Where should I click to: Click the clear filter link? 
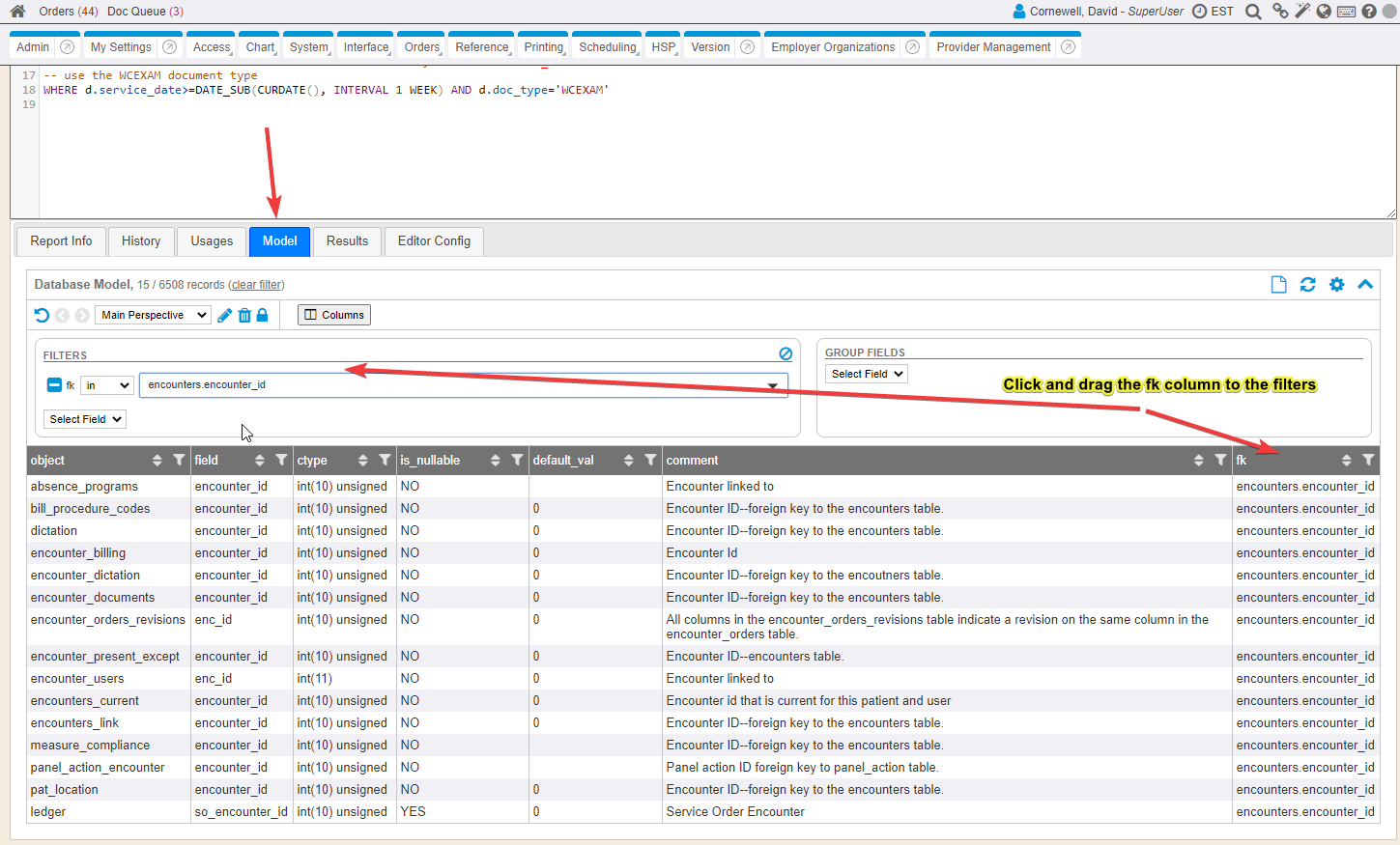tap(256, 285)
